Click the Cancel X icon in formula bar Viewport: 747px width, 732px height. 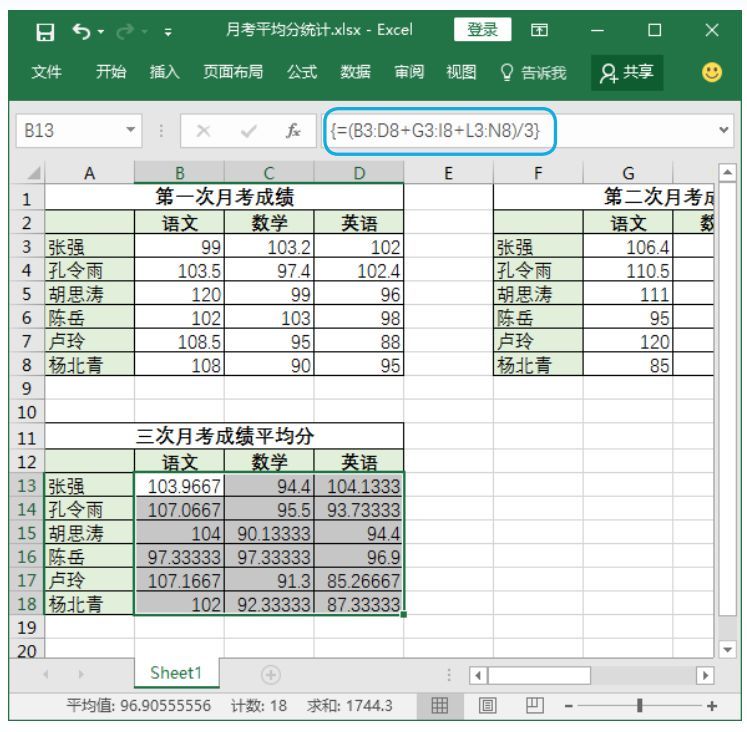pyautogui.click(x=203, y=130)
